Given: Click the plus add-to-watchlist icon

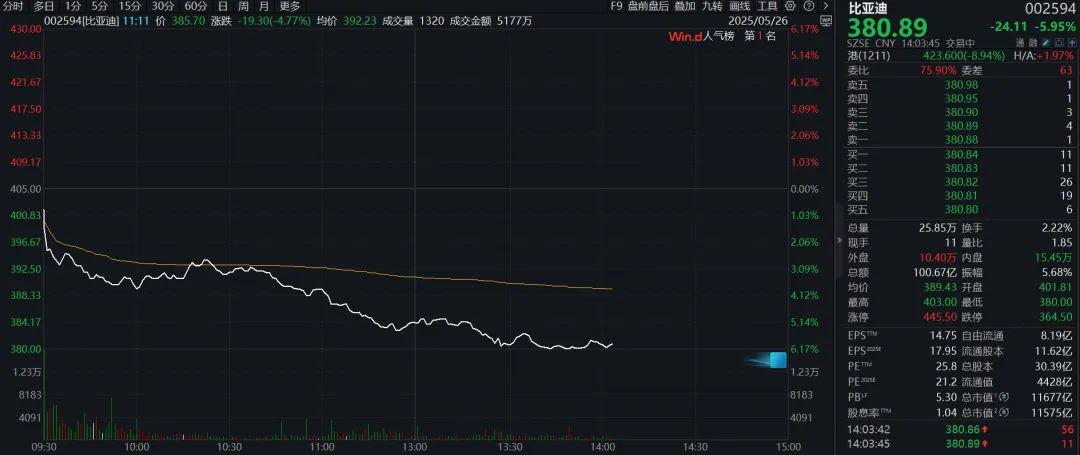Looking at the screenshot, I should tap(1072, 43).
